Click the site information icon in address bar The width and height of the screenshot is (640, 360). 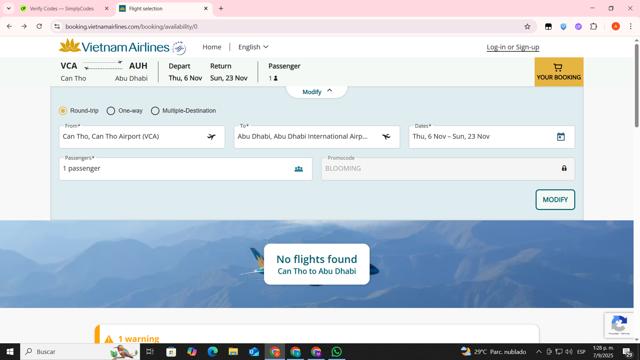coord(57,27)
